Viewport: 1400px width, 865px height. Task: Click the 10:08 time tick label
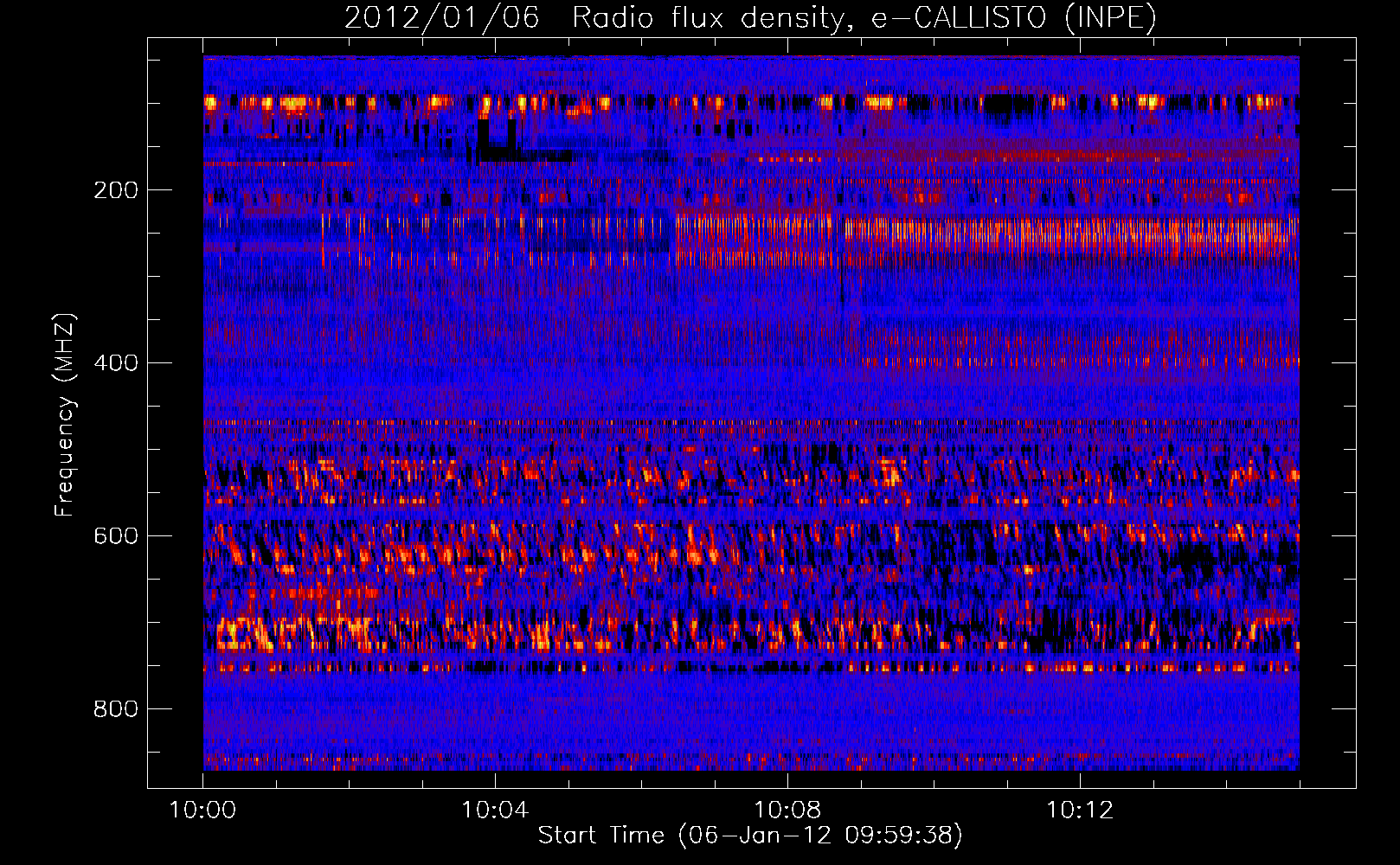click(787, 811)
